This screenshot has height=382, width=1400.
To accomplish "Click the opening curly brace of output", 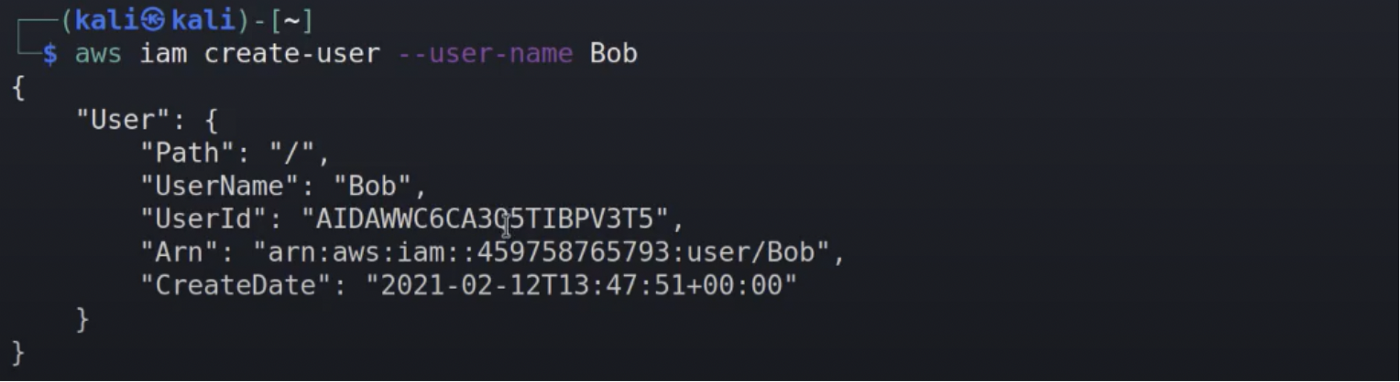I will (17, 88).
